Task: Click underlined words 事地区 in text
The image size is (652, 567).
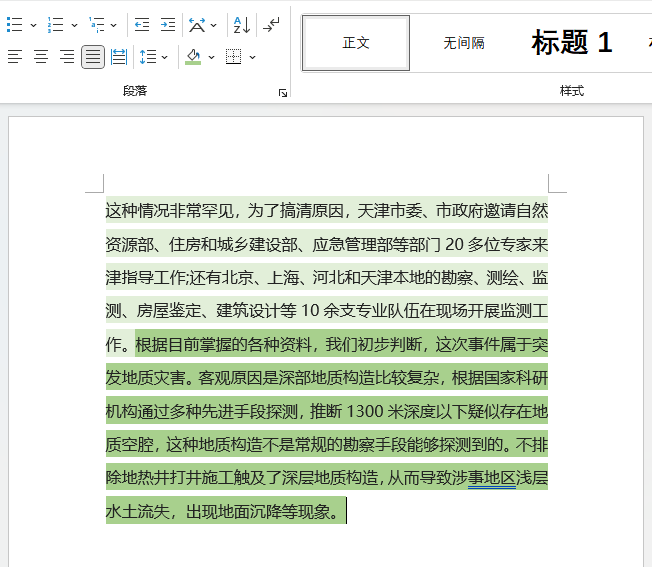Action: click(x=492, y=478)
